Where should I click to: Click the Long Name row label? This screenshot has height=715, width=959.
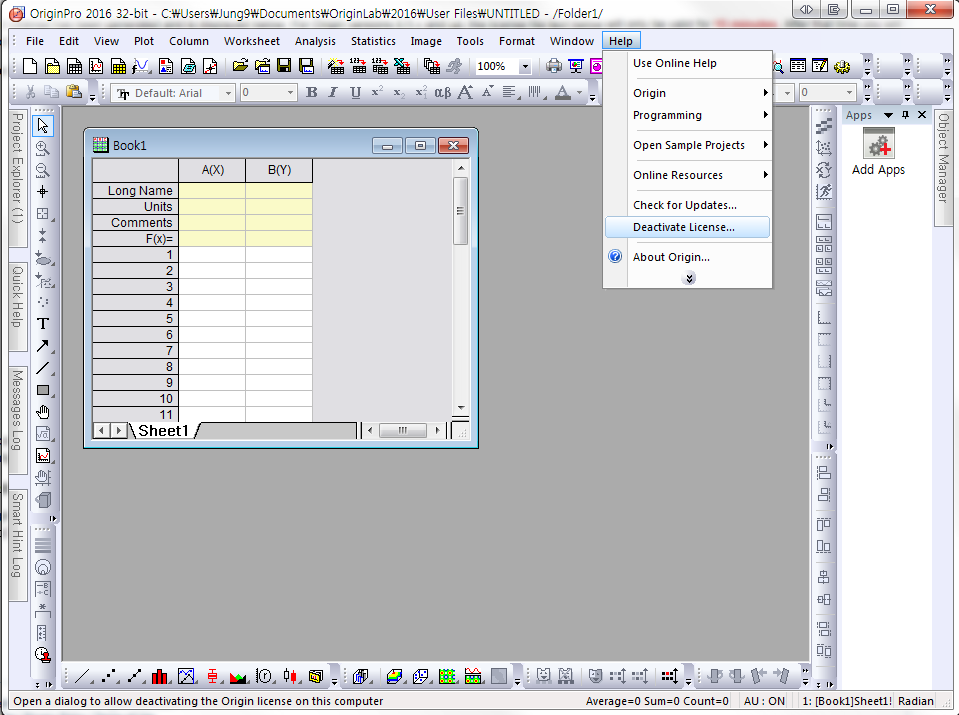[136, 191]
